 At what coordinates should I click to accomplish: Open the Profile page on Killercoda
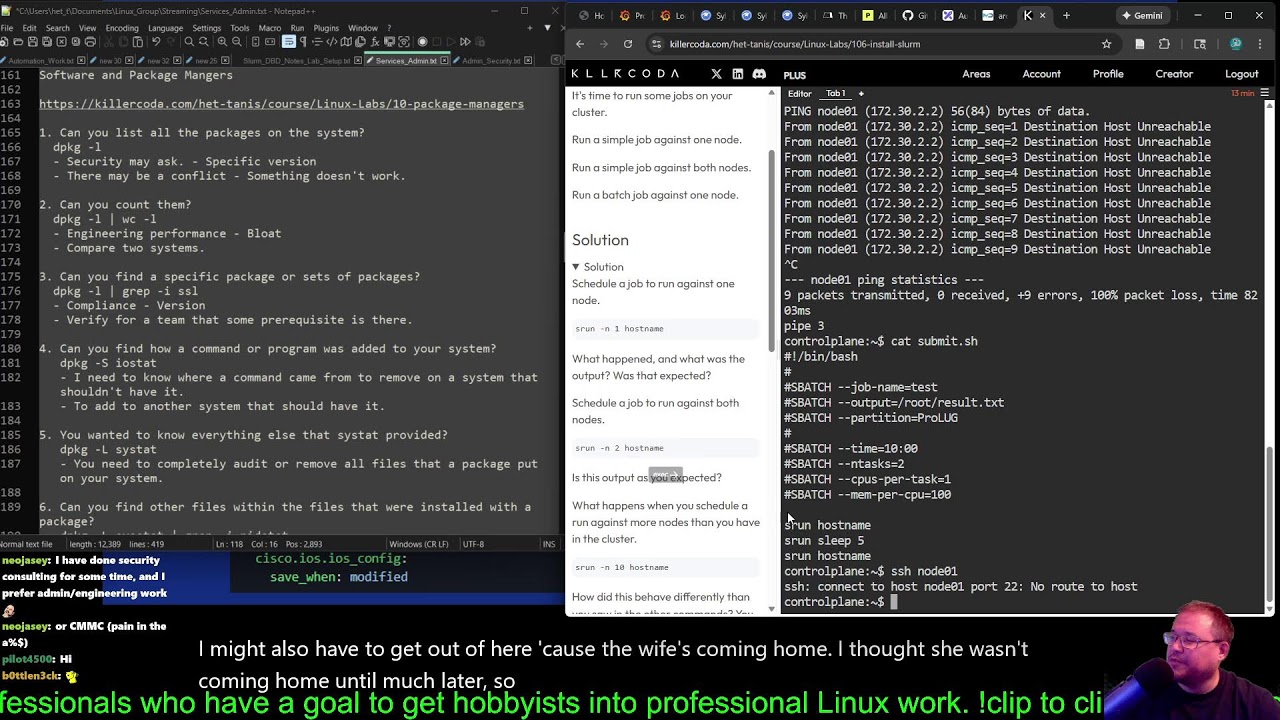(1108, 74)
